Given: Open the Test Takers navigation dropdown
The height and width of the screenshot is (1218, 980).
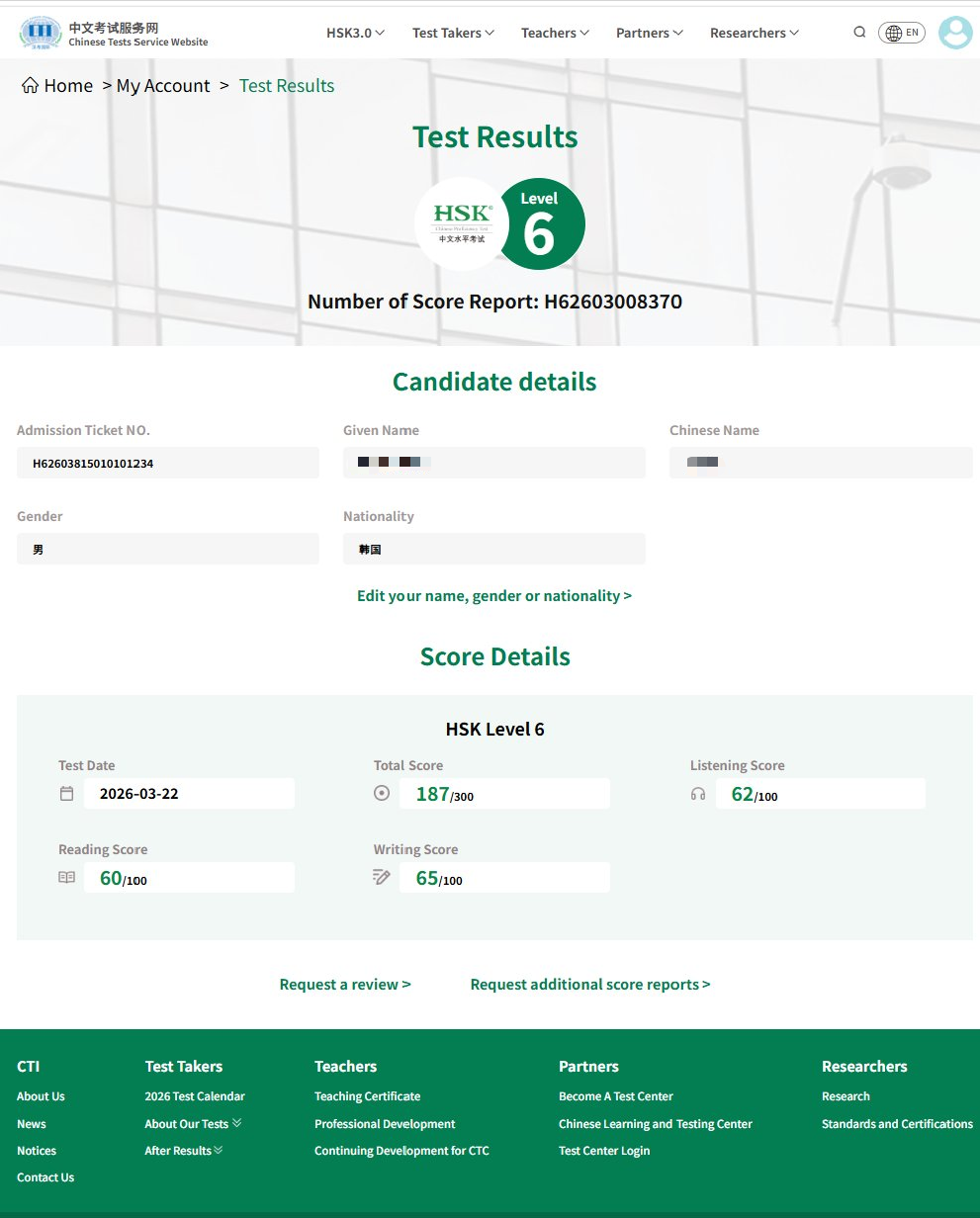Looking at the screenshot, I should [453, 33].
